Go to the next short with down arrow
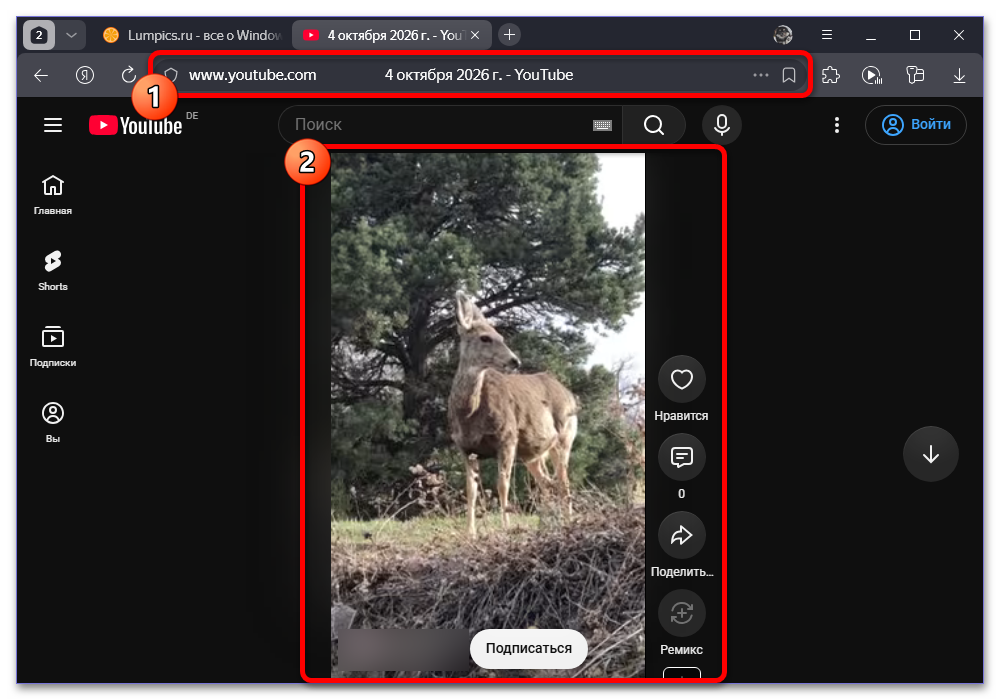This screenshot has height=700, width=1000. (930, 454)
